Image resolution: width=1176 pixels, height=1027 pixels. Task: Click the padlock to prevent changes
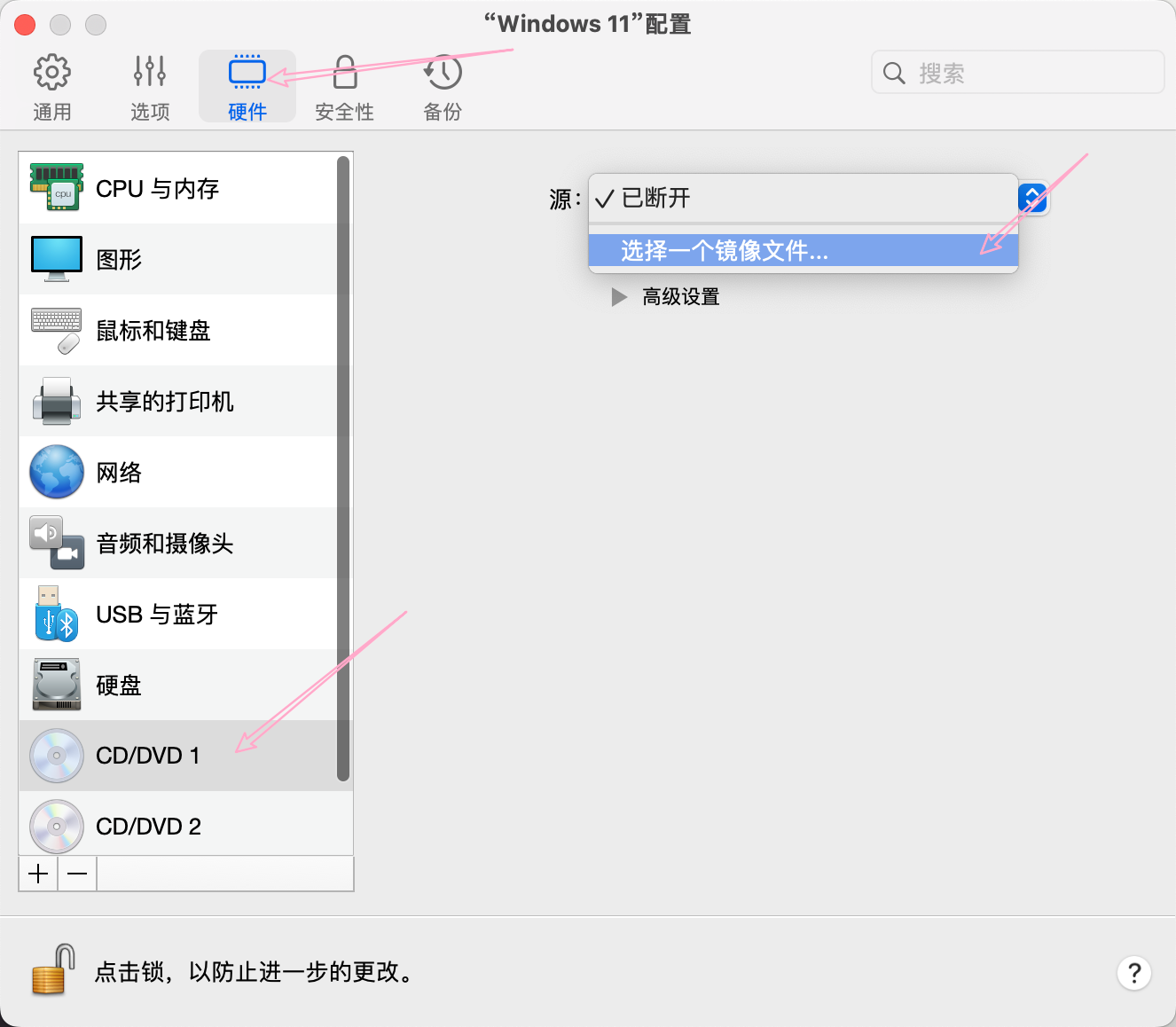point(51,971)
